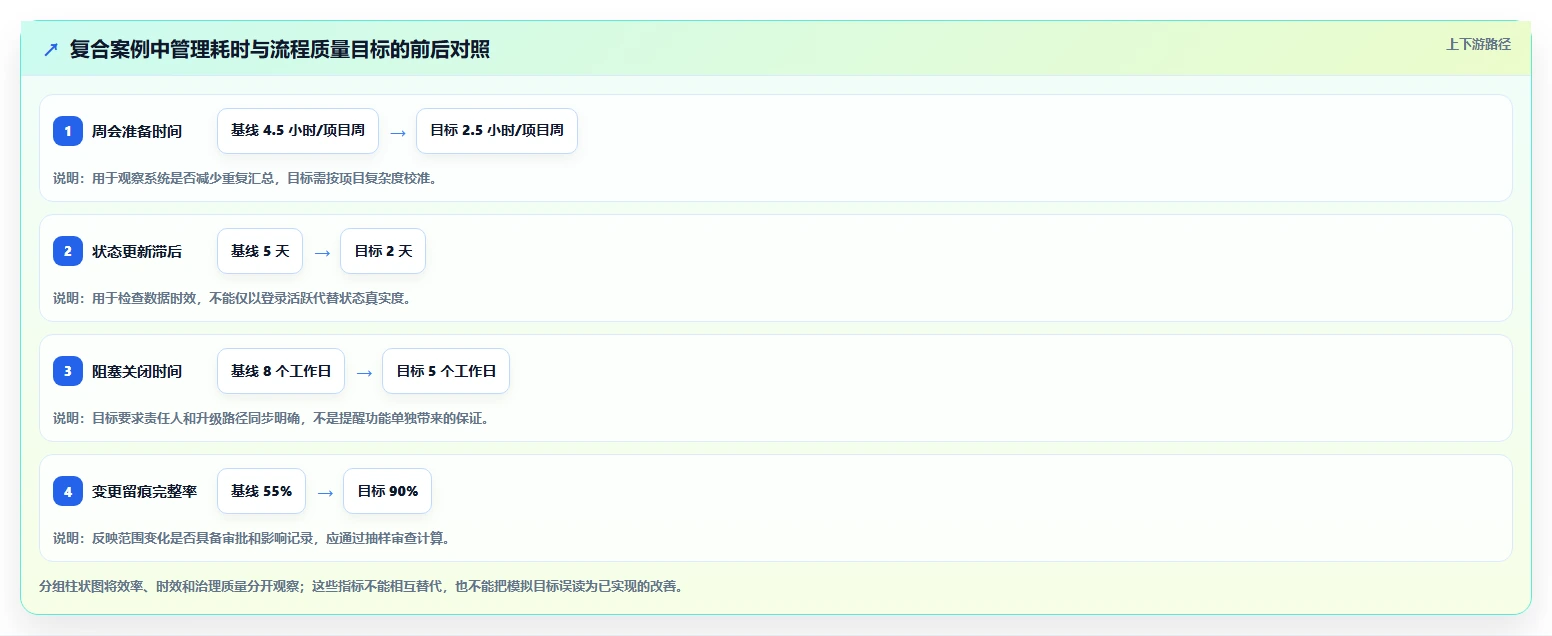This screenshot has height=636, width=1552.
Task: Click the 目标 2.5 小时/项目周 chip
Action: pos(497,131)
